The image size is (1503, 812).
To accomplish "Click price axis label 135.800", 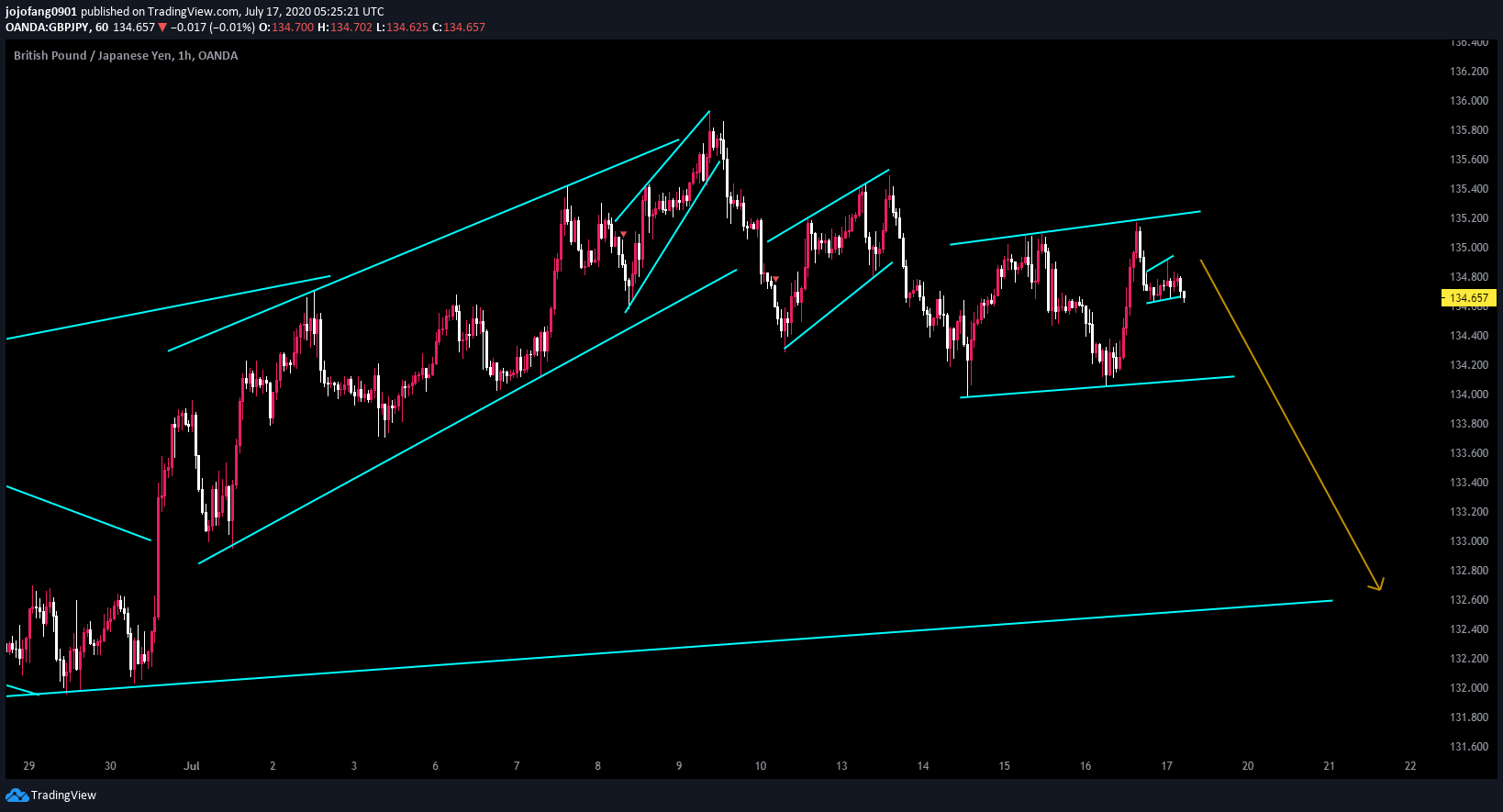I will [x=1469, y=130].
